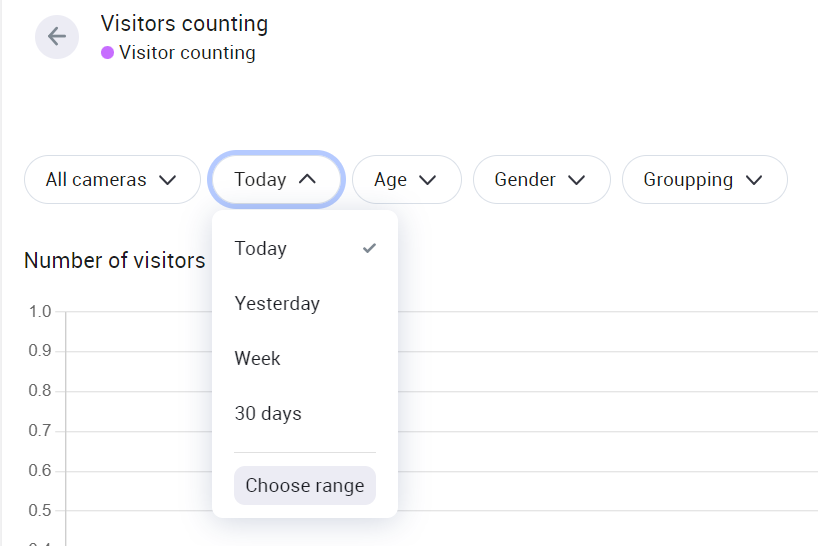Select Yesterday from the date range list
The width and height of the screenshot is (818, 546).
pos(277,303)
